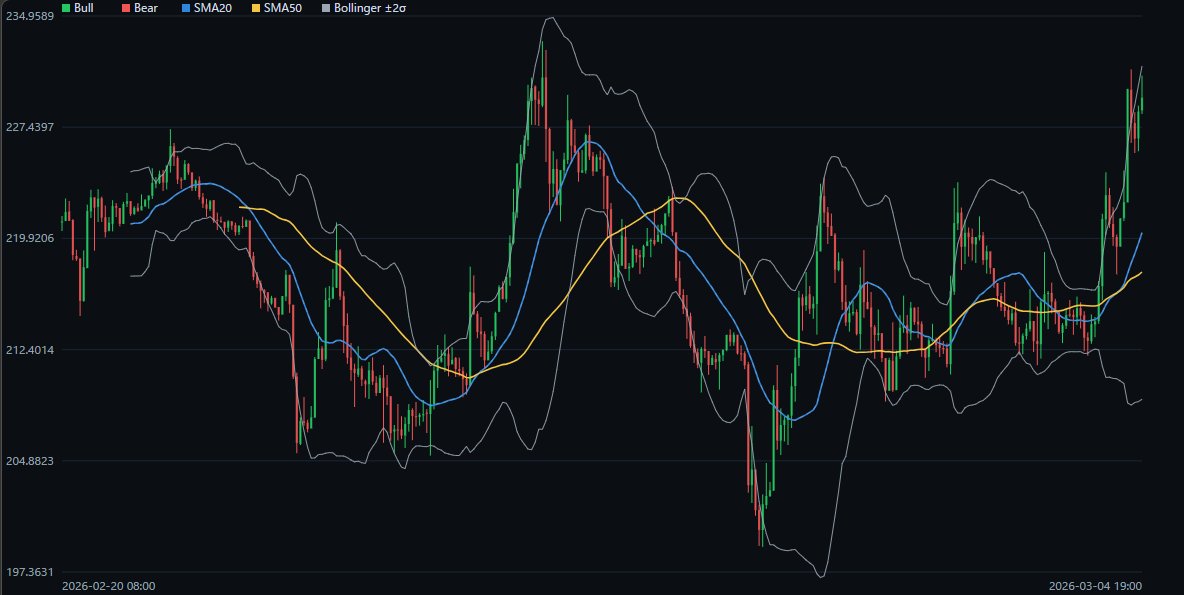Viewport: 1184px width, 595px height.
Task: Click the green Bull legend swatch
Action: [x=66, y=8]
